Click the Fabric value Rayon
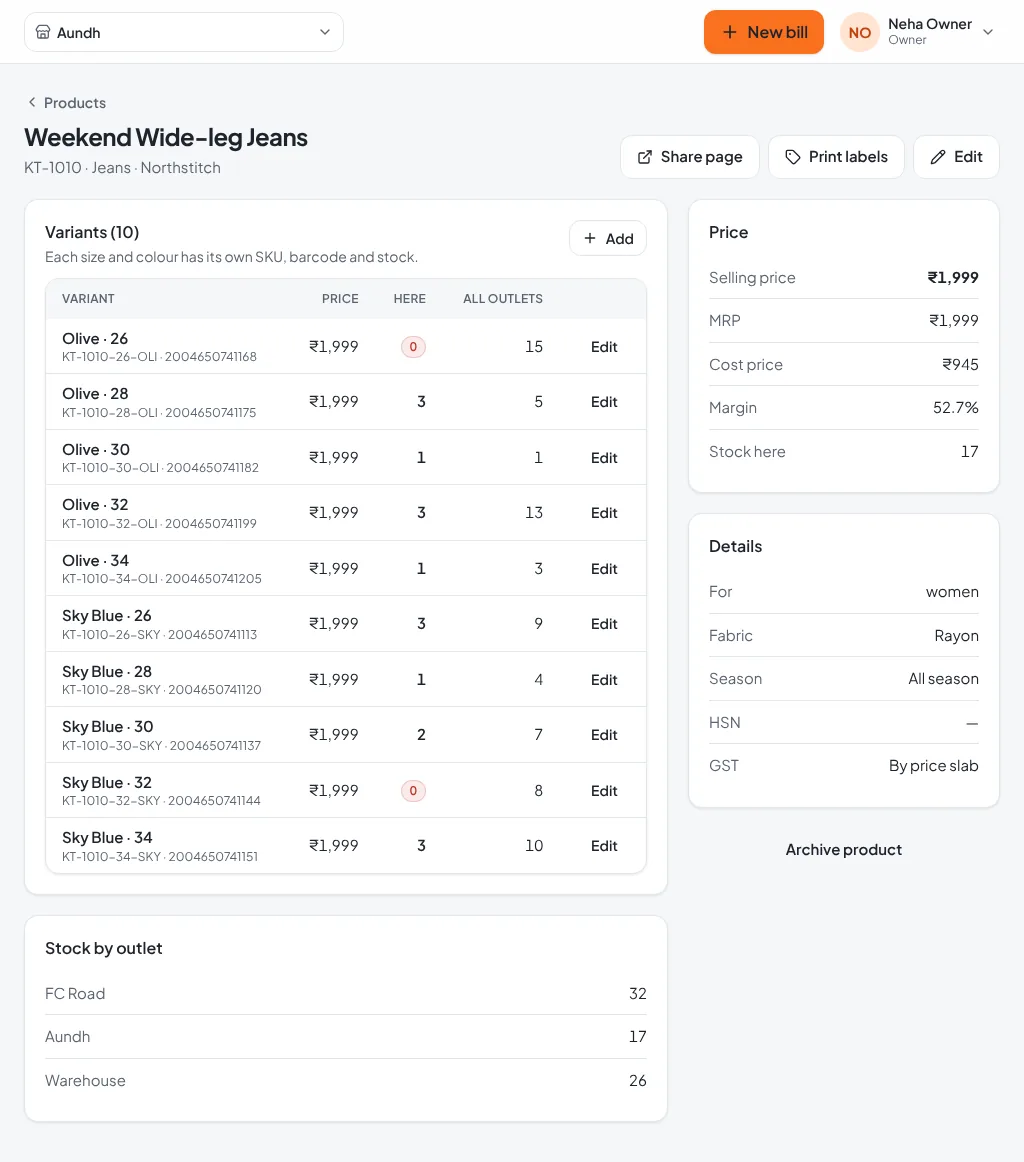Screen dimensions: 1024x1162 (x=957, y=636)
